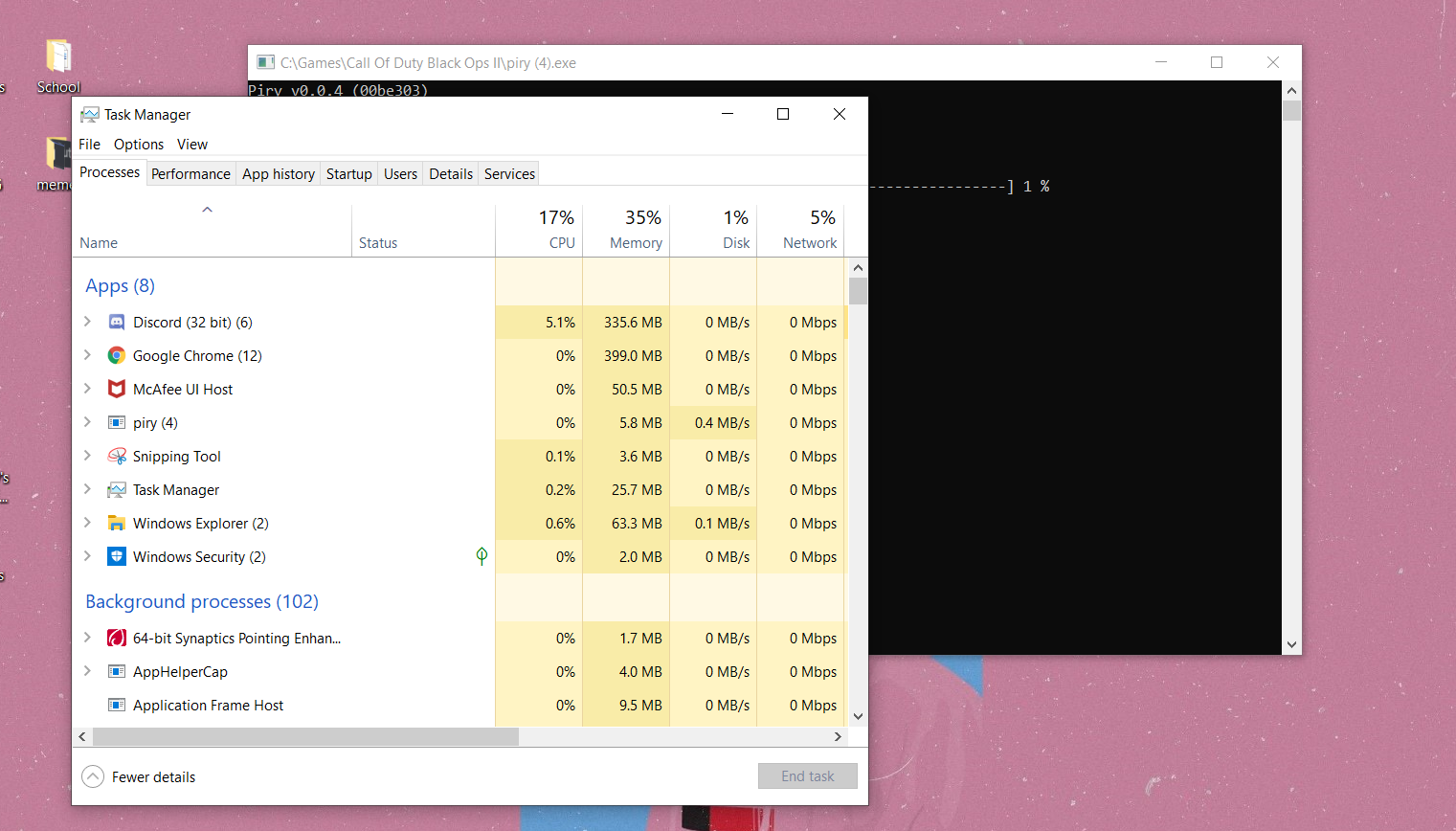Expand the McAfee UI Host entry
The width and height of the screenshot is (1456, 831).
pyautogui.click(x=87, y=389)
